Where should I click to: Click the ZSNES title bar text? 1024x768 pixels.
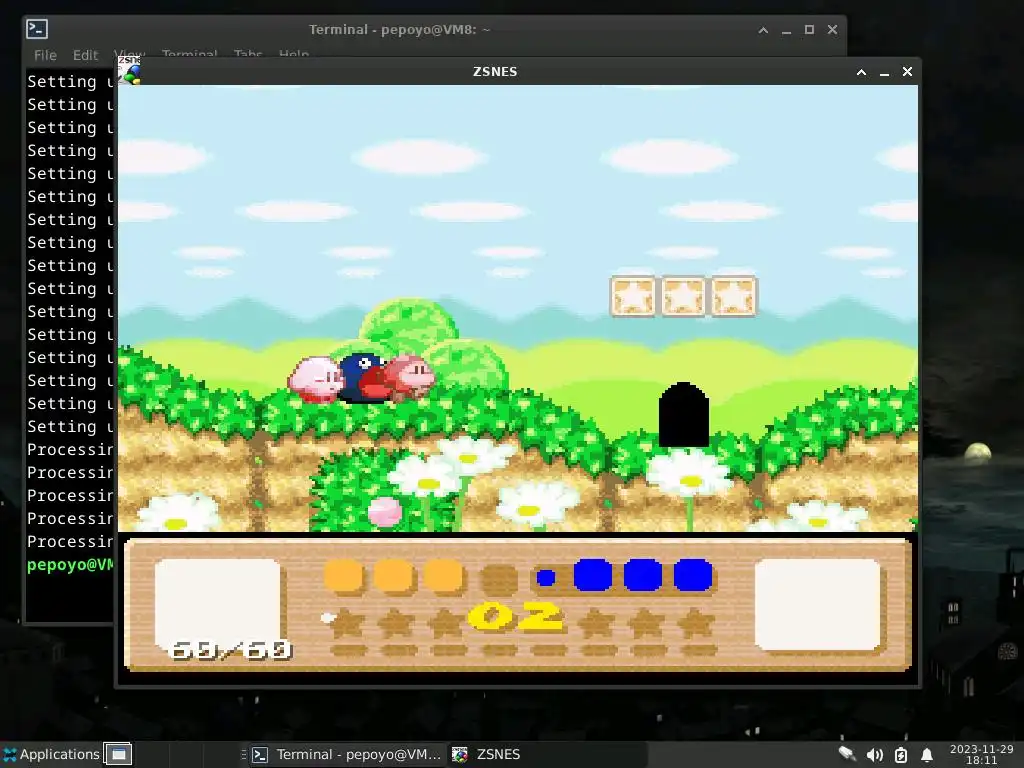point(495,72)
